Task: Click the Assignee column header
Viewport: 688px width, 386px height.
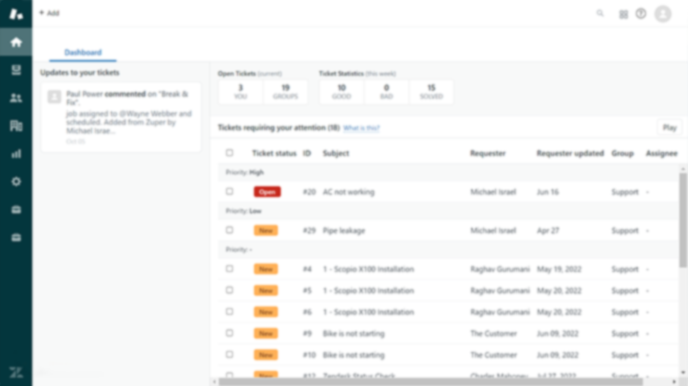Action: click(661, 153)
